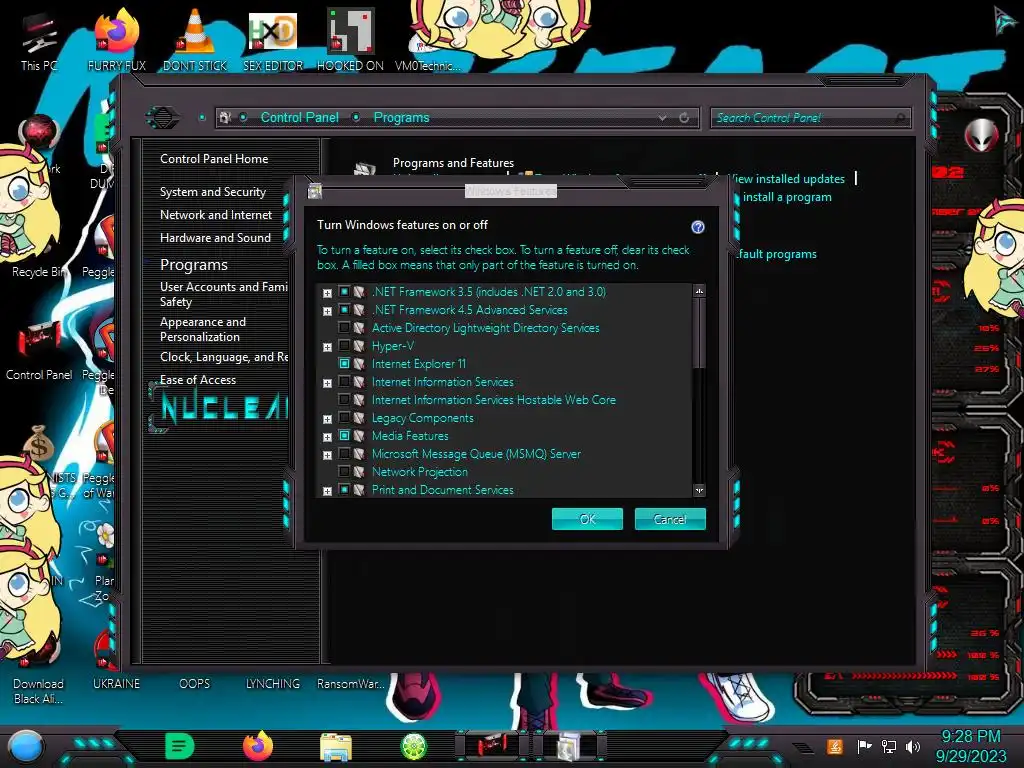Click View installed updates link
Image resolution: width=1024 pixels, height=768 pixels.
(x=787, y=179)
